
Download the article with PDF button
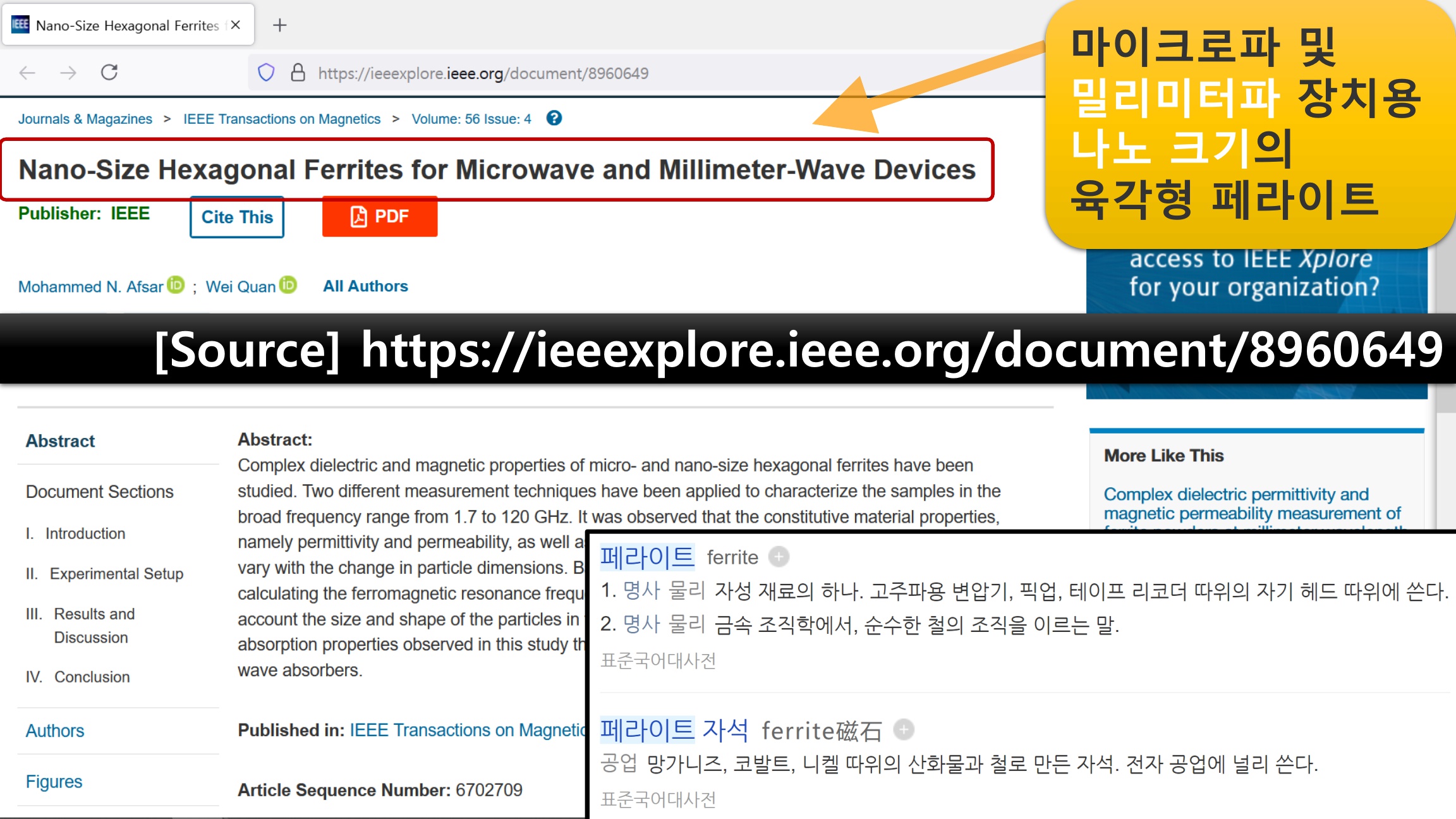[380, 217]
